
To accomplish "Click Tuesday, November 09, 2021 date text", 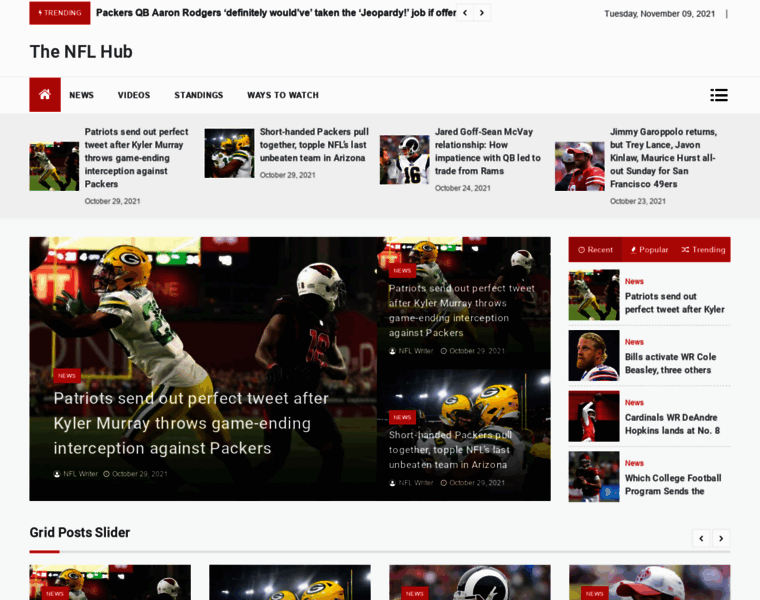I will tap(660, 14).
